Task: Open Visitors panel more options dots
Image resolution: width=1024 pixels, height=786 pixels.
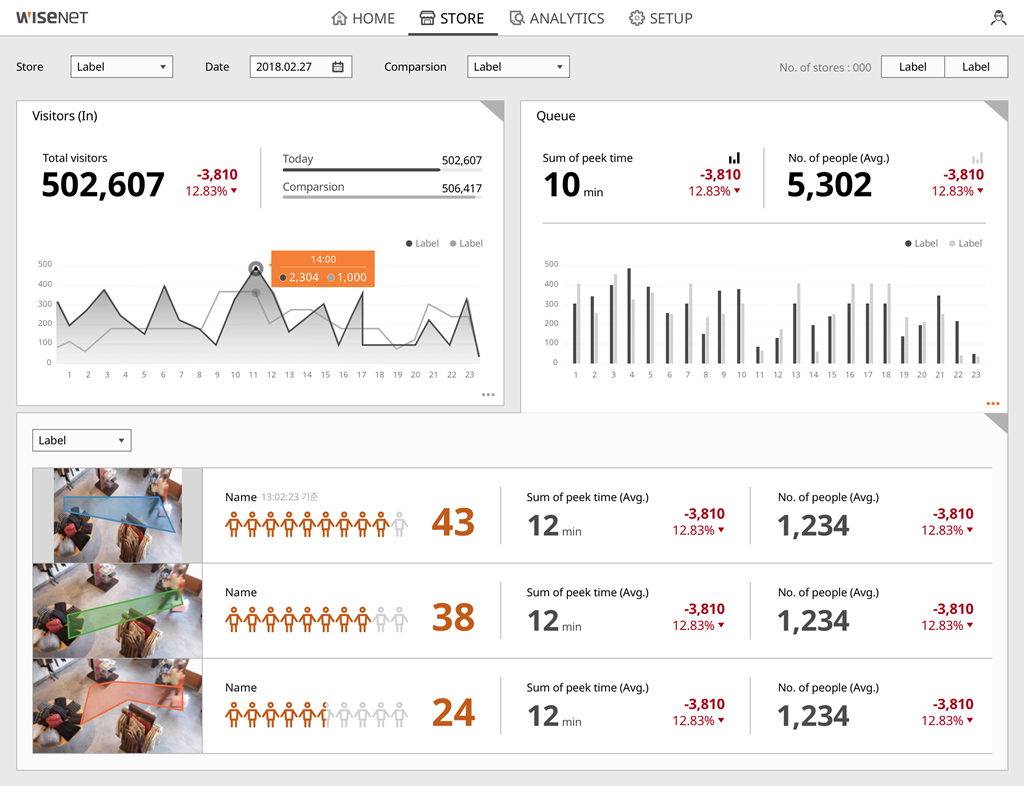Action: pos(488,394)
